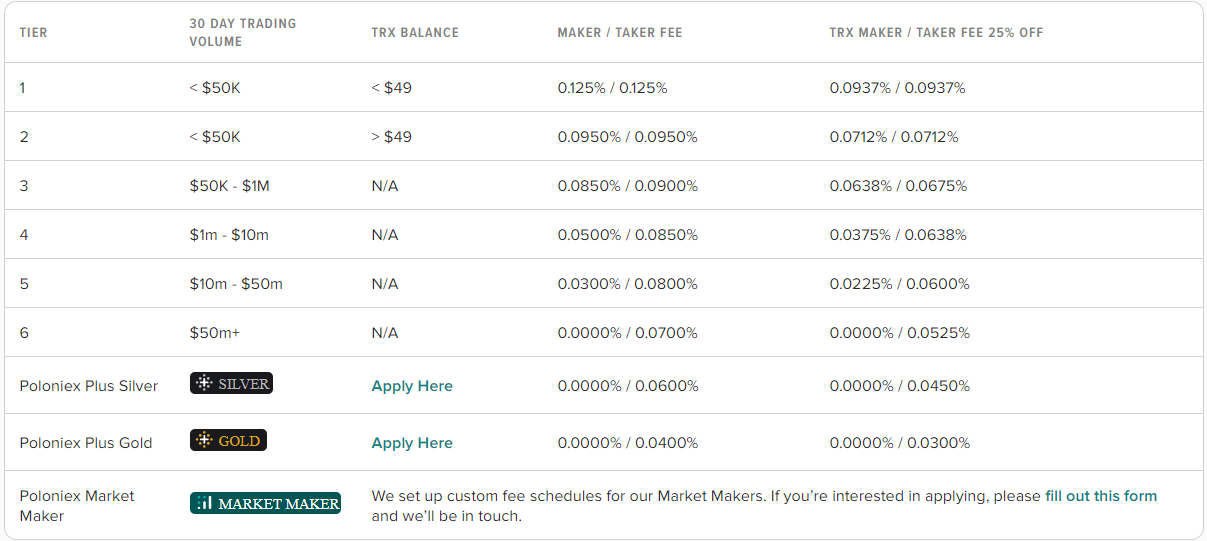Select the TIER column header
1207x541 pixels.
(33, 32)
